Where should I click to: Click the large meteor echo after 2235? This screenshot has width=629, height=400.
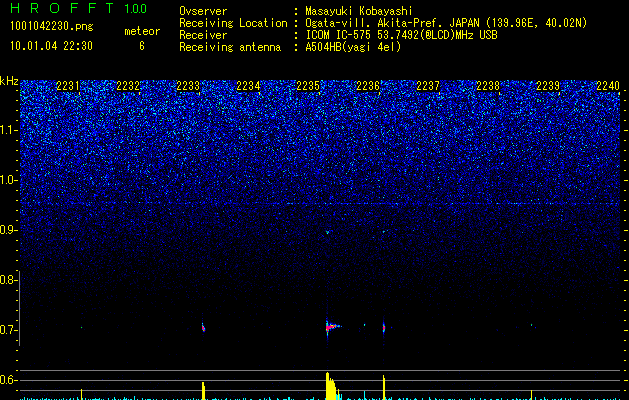[331, 327]
